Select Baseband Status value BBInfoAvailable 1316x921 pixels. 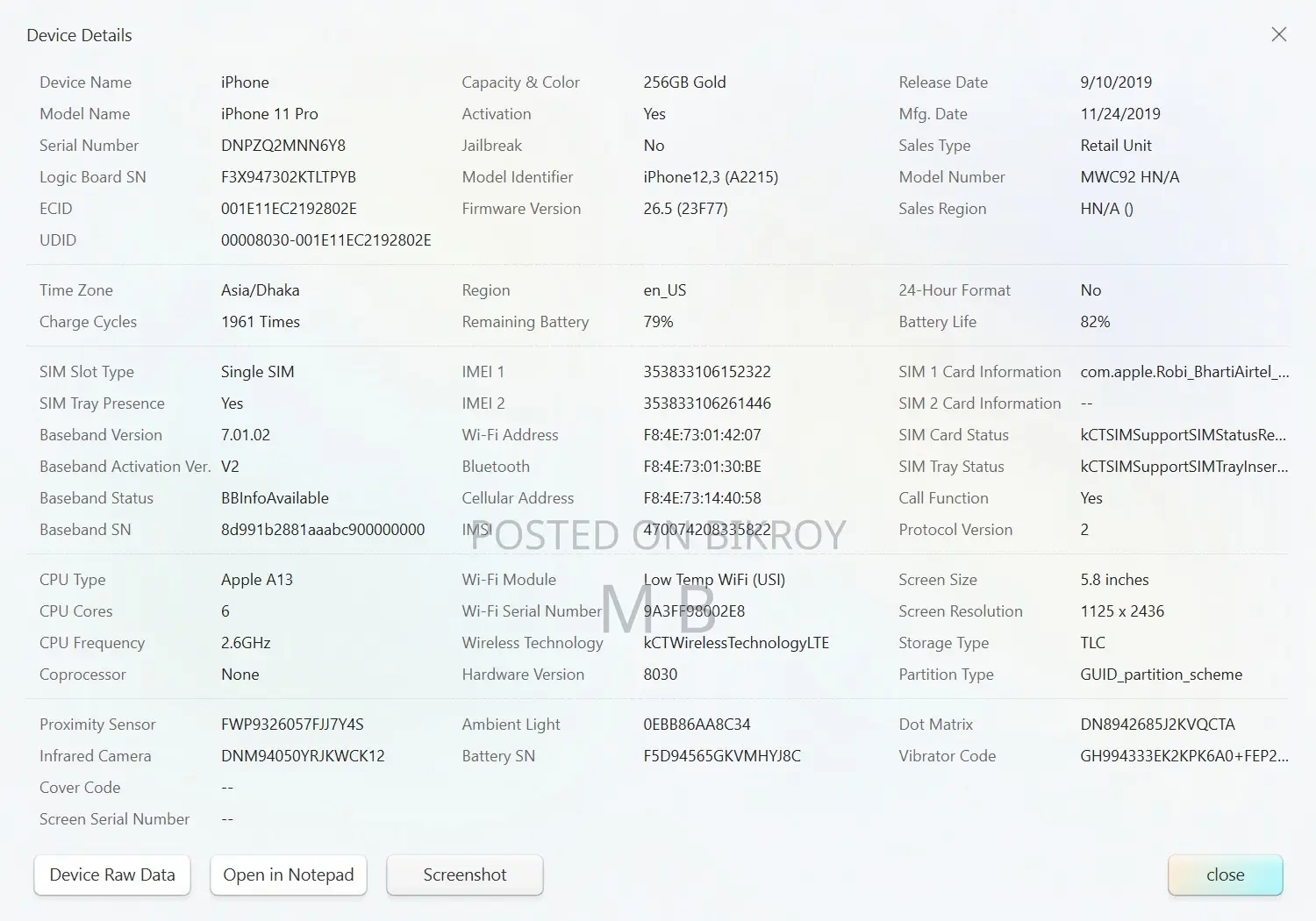275,498
